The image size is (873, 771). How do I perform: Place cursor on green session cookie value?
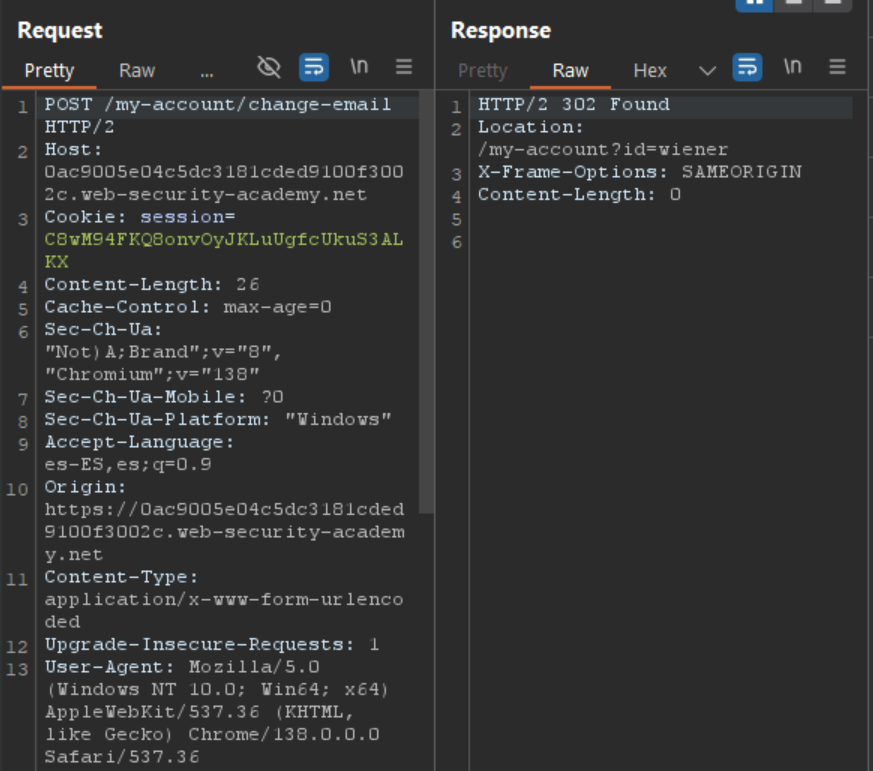(x=223, y=251)
